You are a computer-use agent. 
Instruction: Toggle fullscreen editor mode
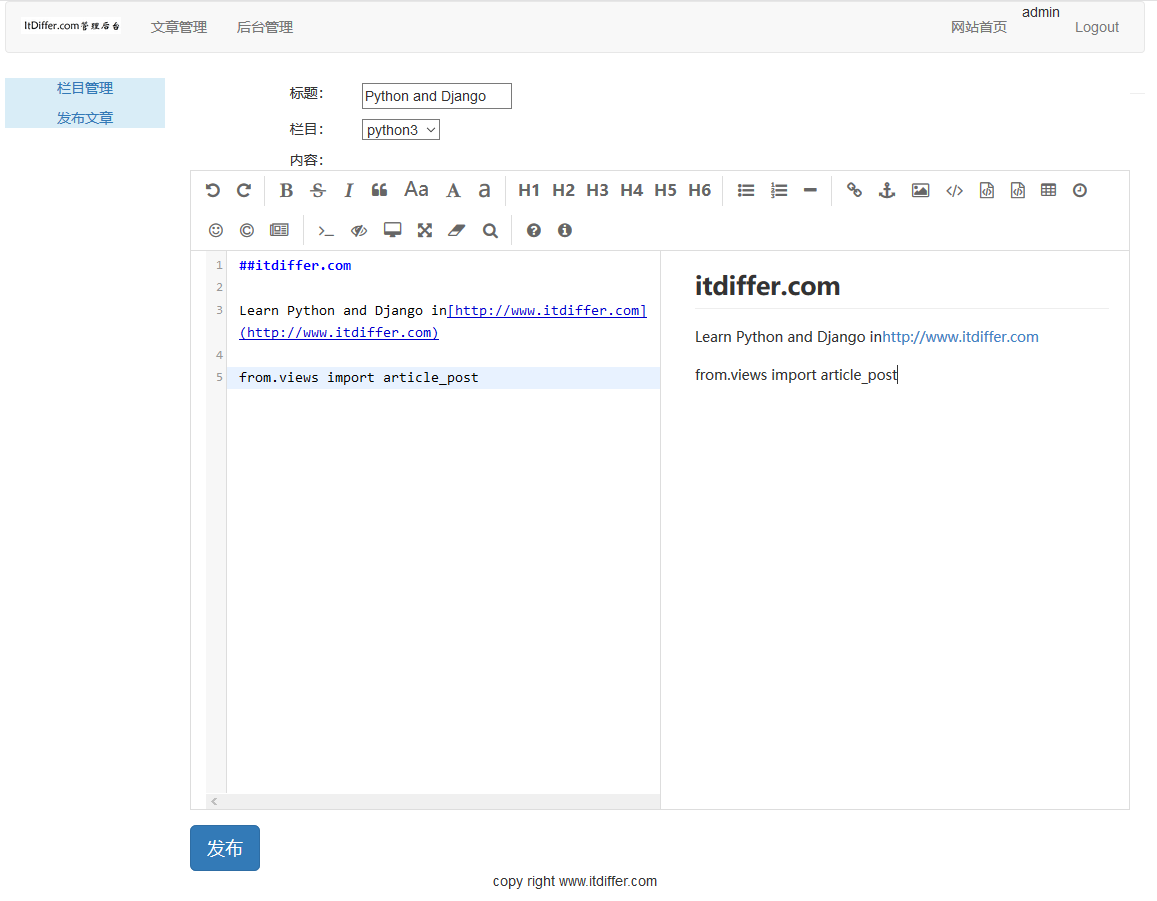coord(425,230)
